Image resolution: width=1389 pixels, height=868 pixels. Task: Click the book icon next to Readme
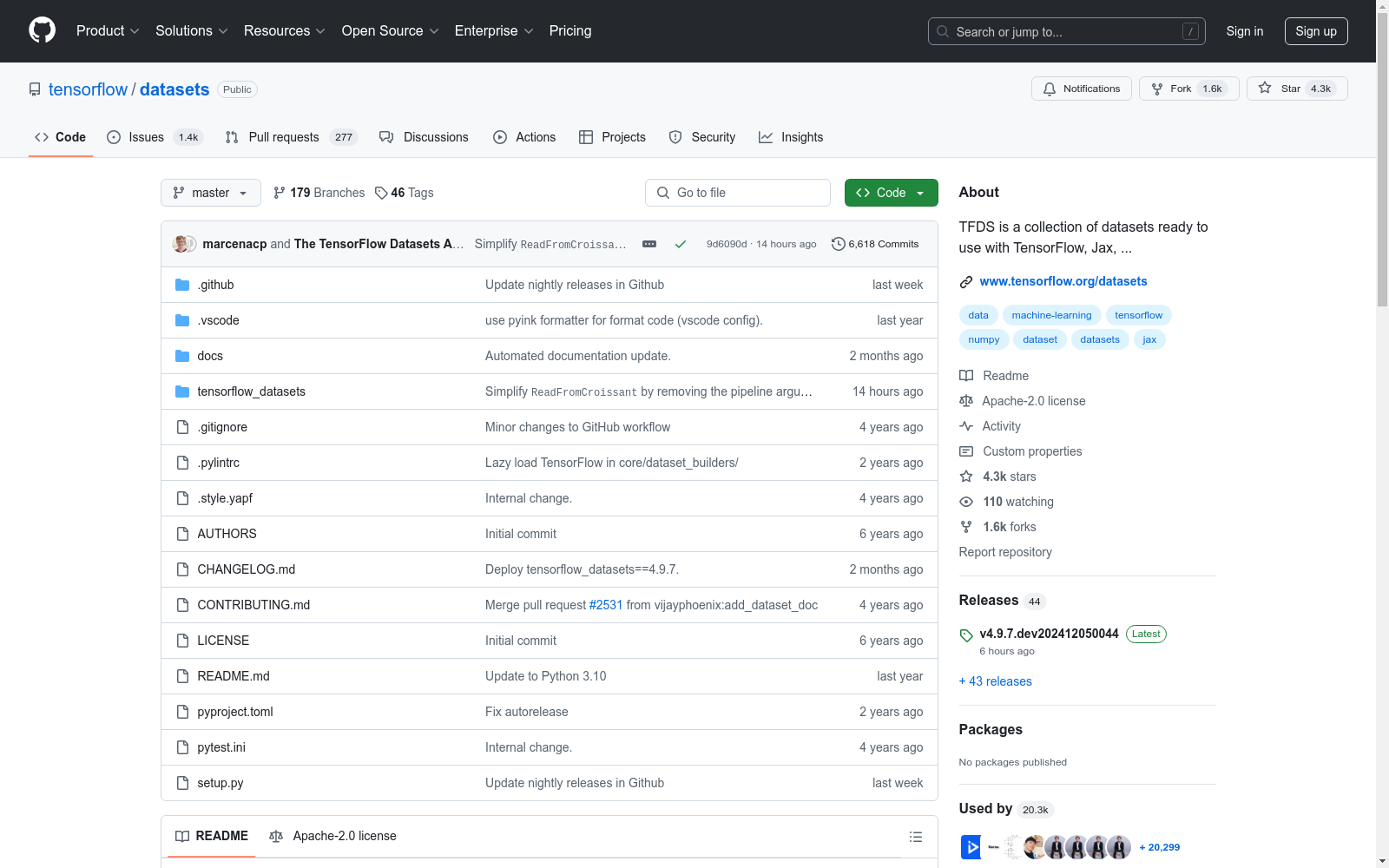966,376
